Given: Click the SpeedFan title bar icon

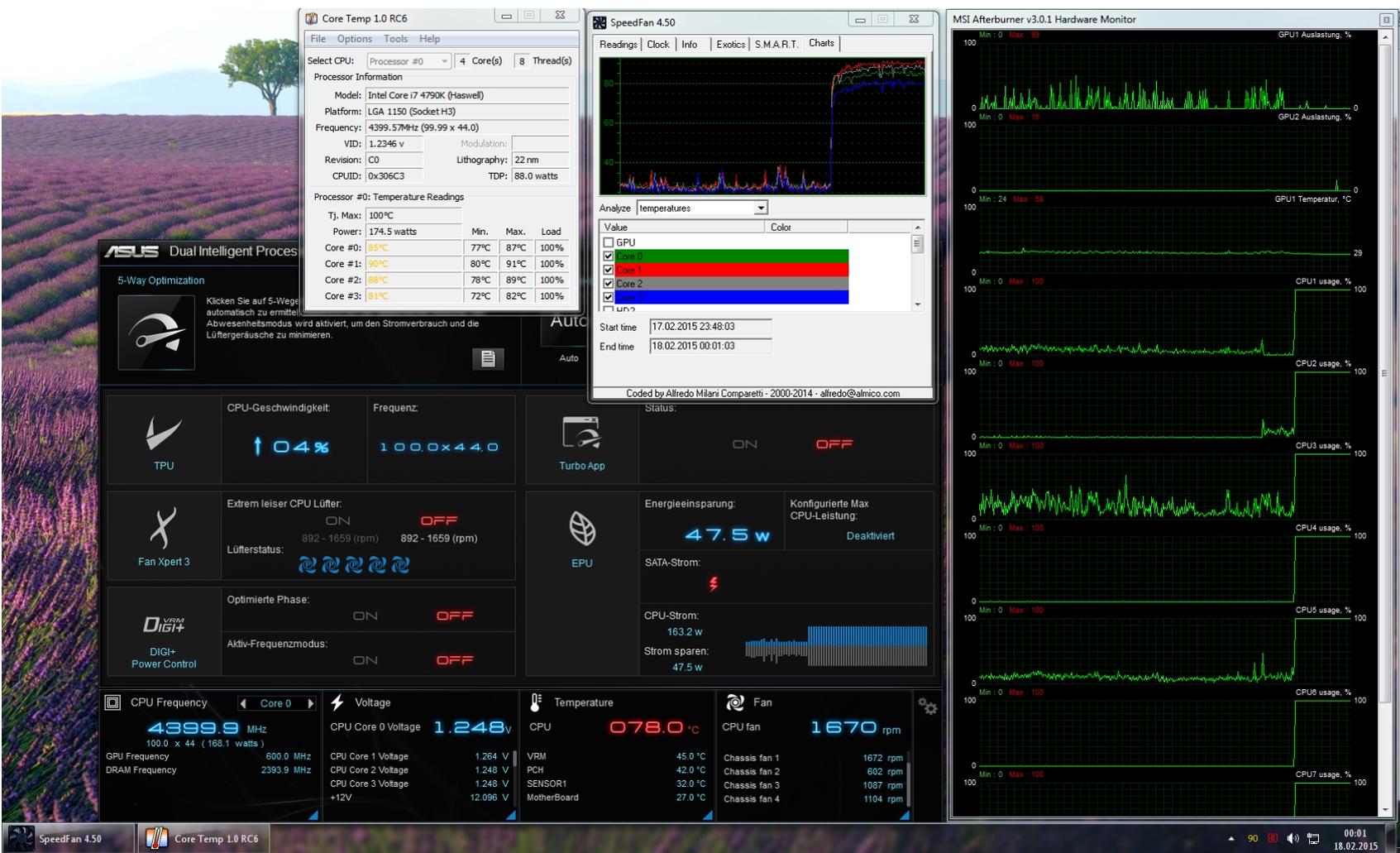Looking at the screenshot, I should [600, 22].
